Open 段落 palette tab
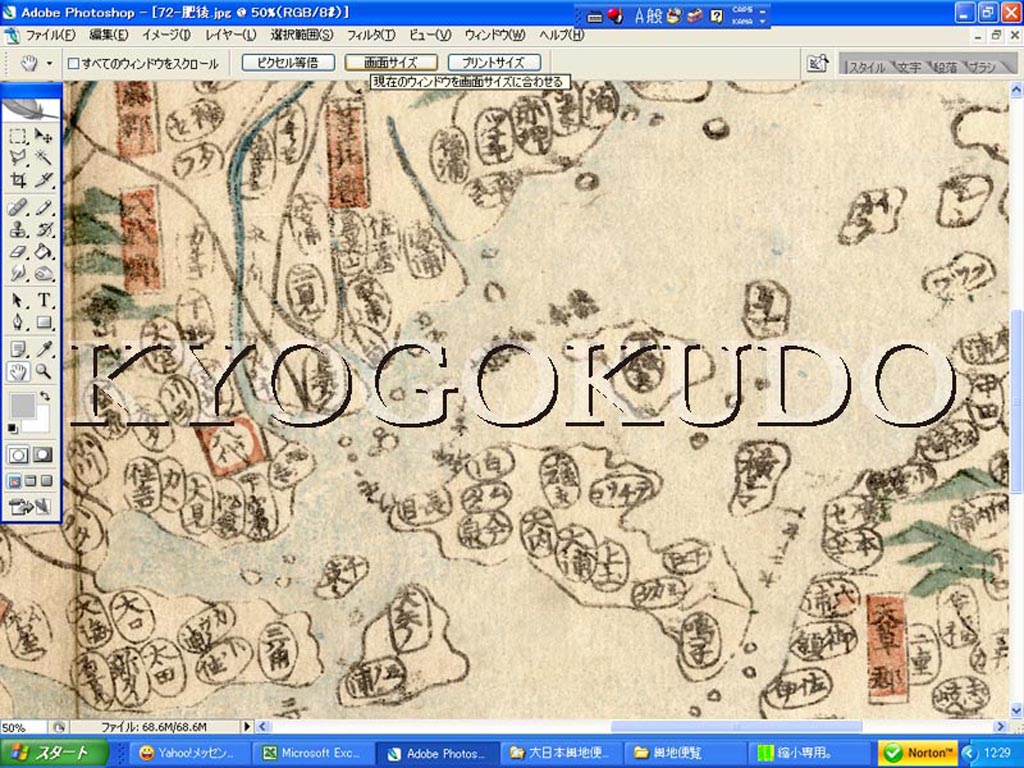 coord(945,67)
